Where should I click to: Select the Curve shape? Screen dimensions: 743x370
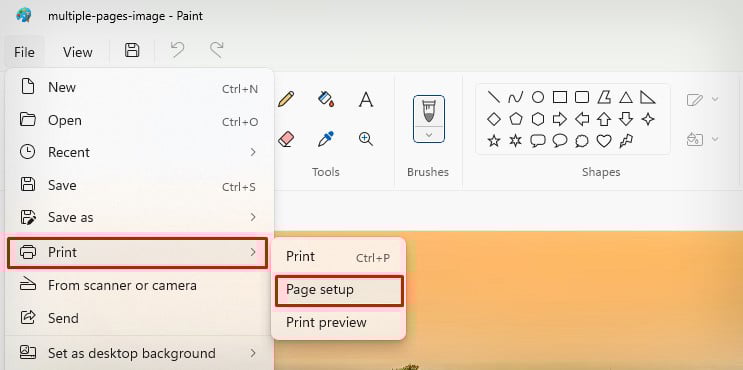click(516, 98)
